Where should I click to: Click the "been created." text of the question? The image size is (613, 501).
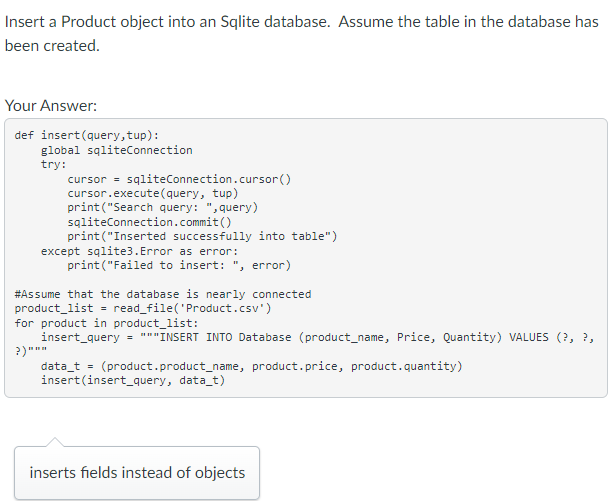(x=52, y=46)
